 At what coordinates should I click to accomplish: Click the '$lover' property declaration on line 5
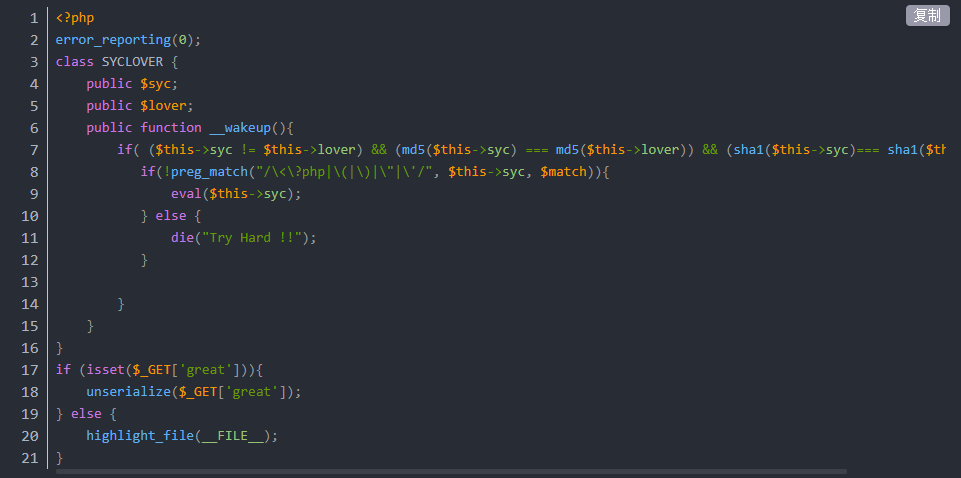tap(163, 106)
